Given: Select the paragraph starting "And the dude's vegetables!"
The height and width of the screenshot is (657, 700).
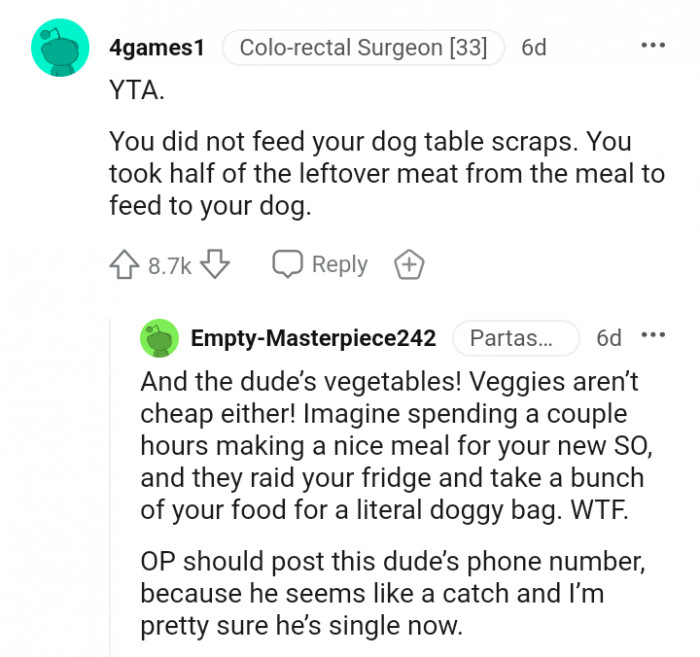Looking at the screenshot, I should coord(390,445).
